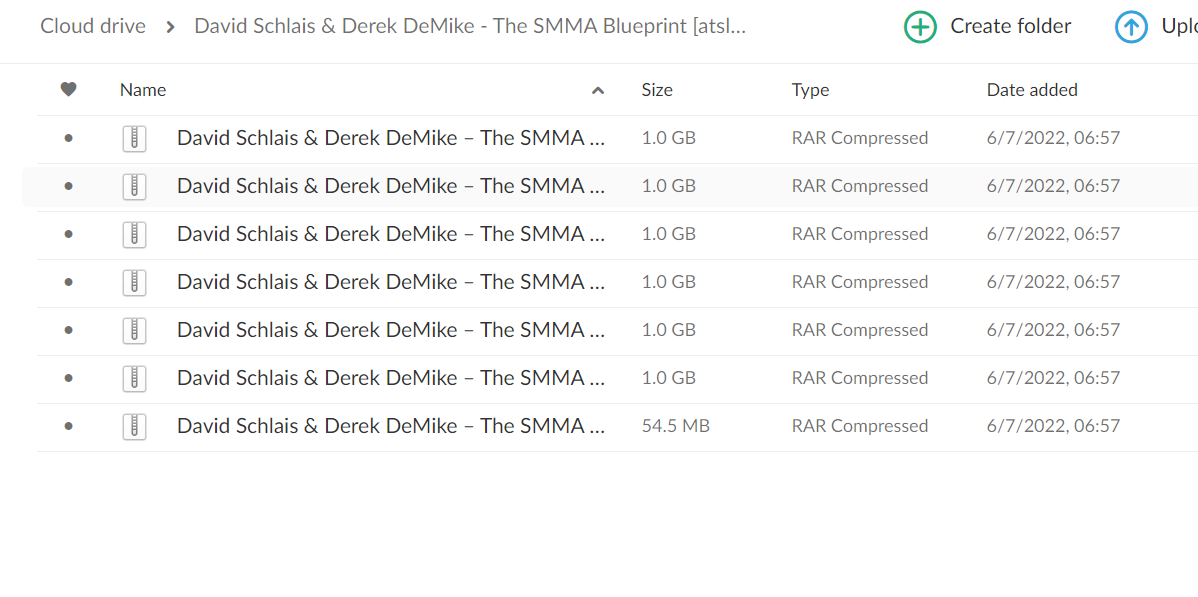
Task: Sort the list by the Date added header
Action: point(1032,90)
